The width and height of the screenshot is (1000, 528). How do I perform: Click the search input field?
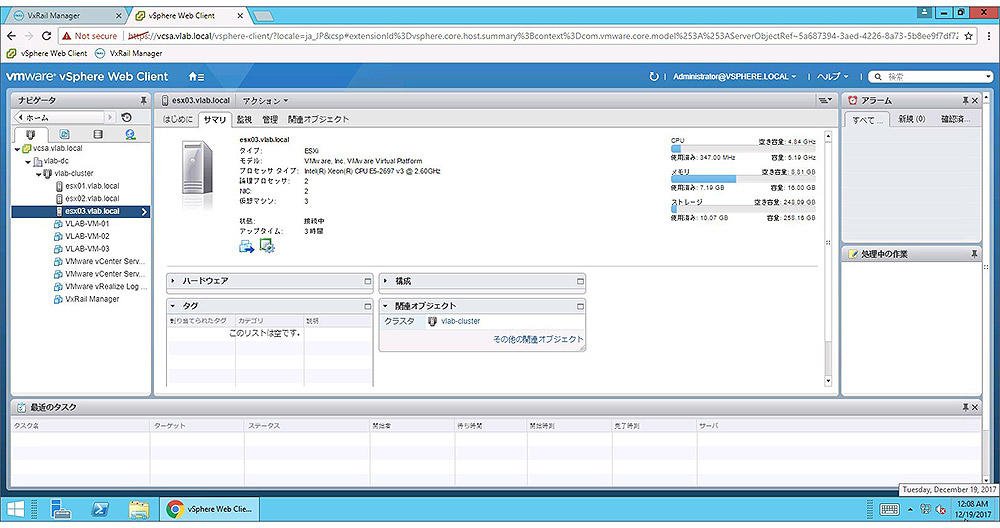point(932,77)
